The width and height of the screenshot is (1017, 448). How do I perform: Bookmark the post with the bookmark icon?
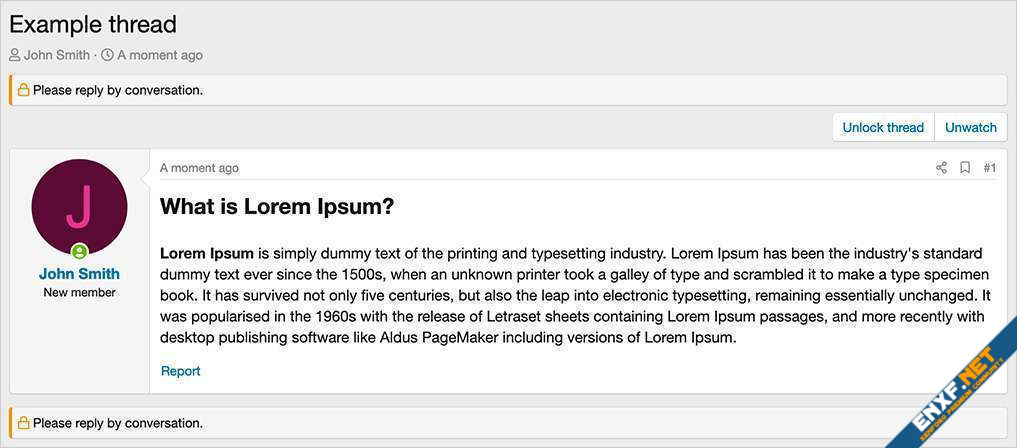click(965, 168)
